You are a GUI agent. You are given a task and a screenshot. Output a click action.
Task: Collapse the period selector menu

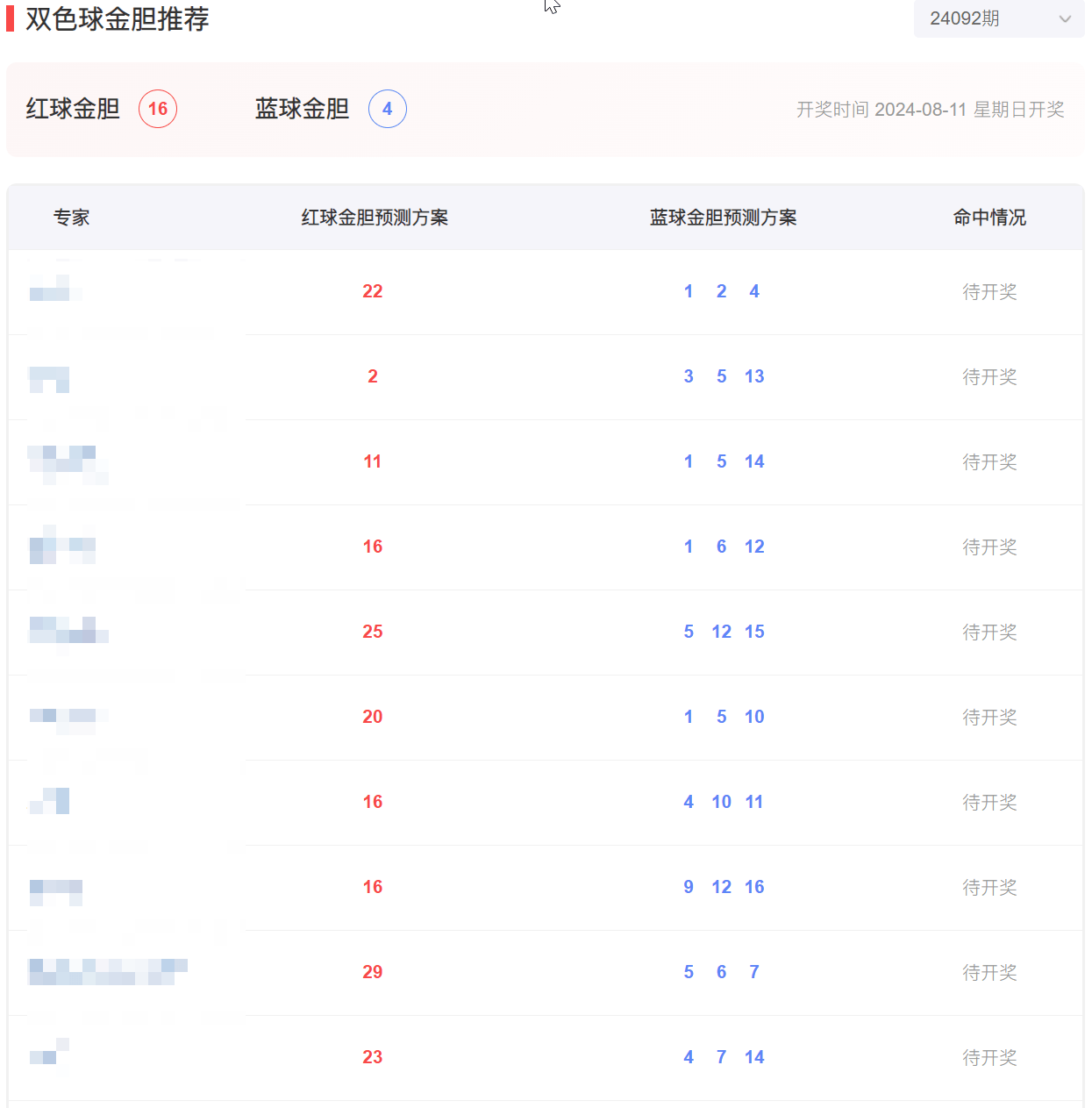(998, 18)
